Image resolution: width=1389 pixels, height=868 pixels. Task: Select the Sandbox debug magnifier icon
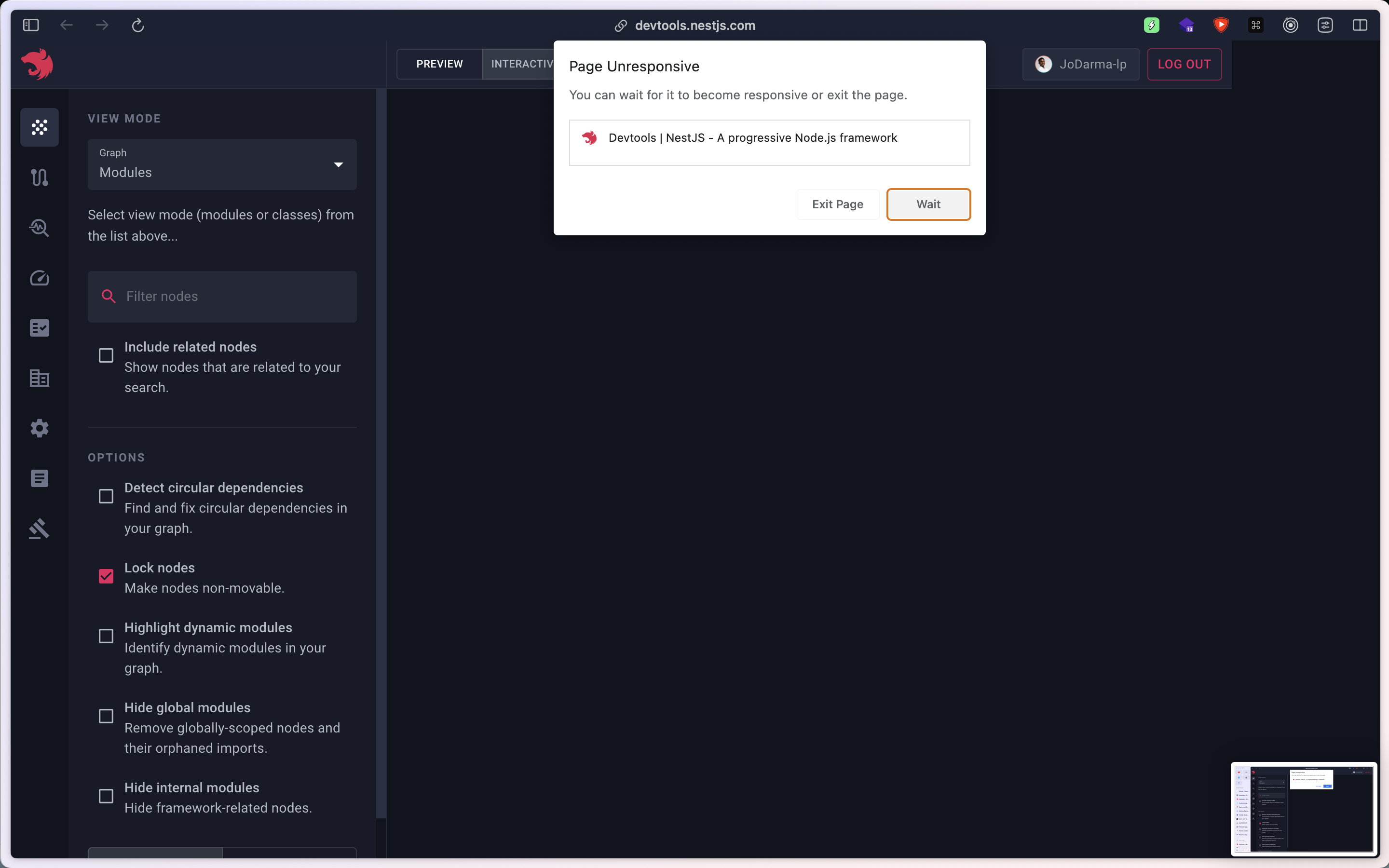(x=39, y=227)
